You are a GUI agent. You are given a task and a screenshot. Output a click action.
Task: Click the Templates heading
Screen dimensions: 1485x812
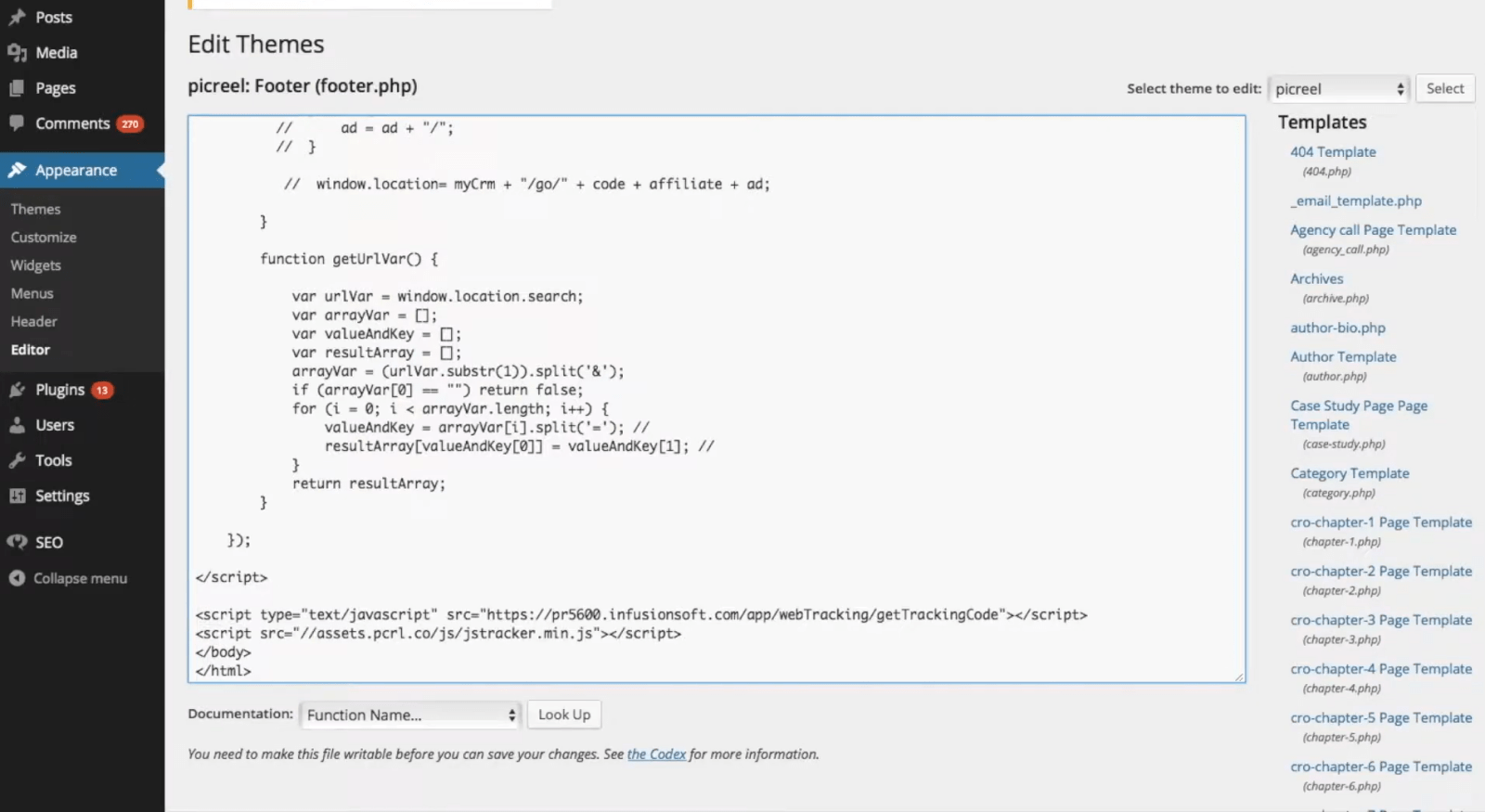point(1322,122)
